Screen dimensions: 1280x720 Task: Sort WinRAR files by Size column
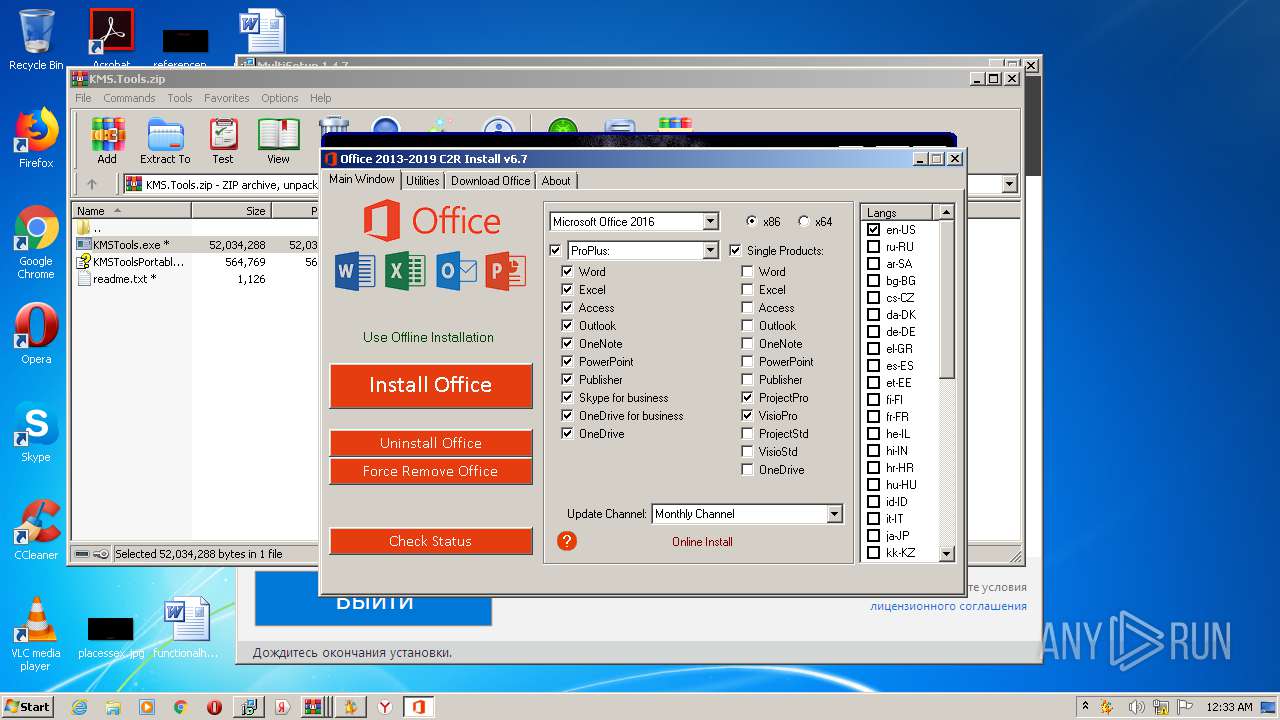pyautogui.click(x=231, y=211)
